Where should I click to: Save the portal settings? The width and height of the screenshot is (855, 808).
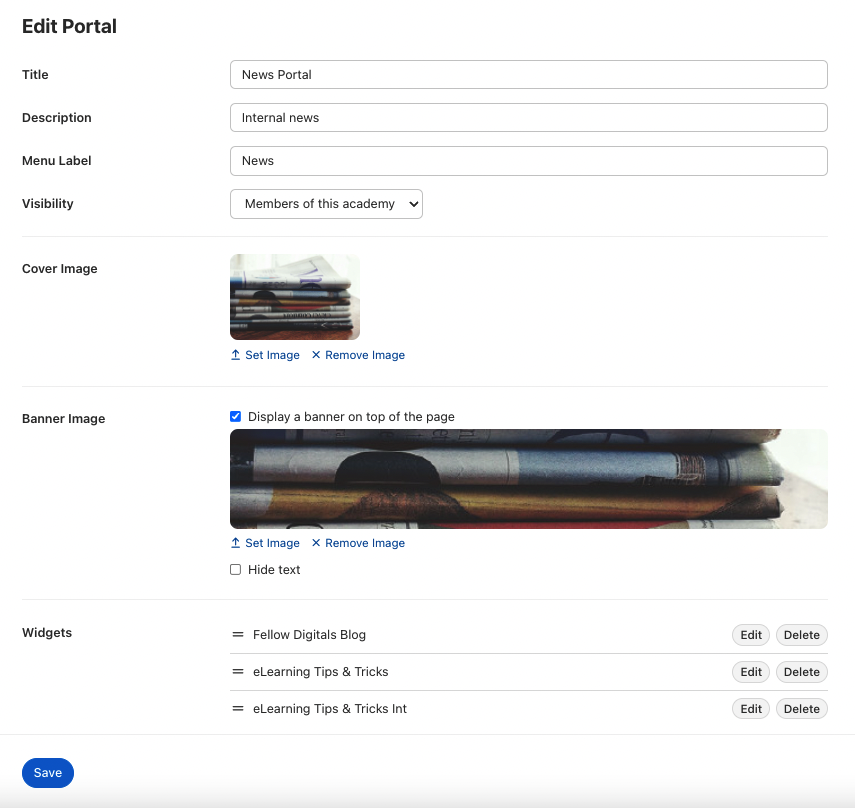coord(48,773)
